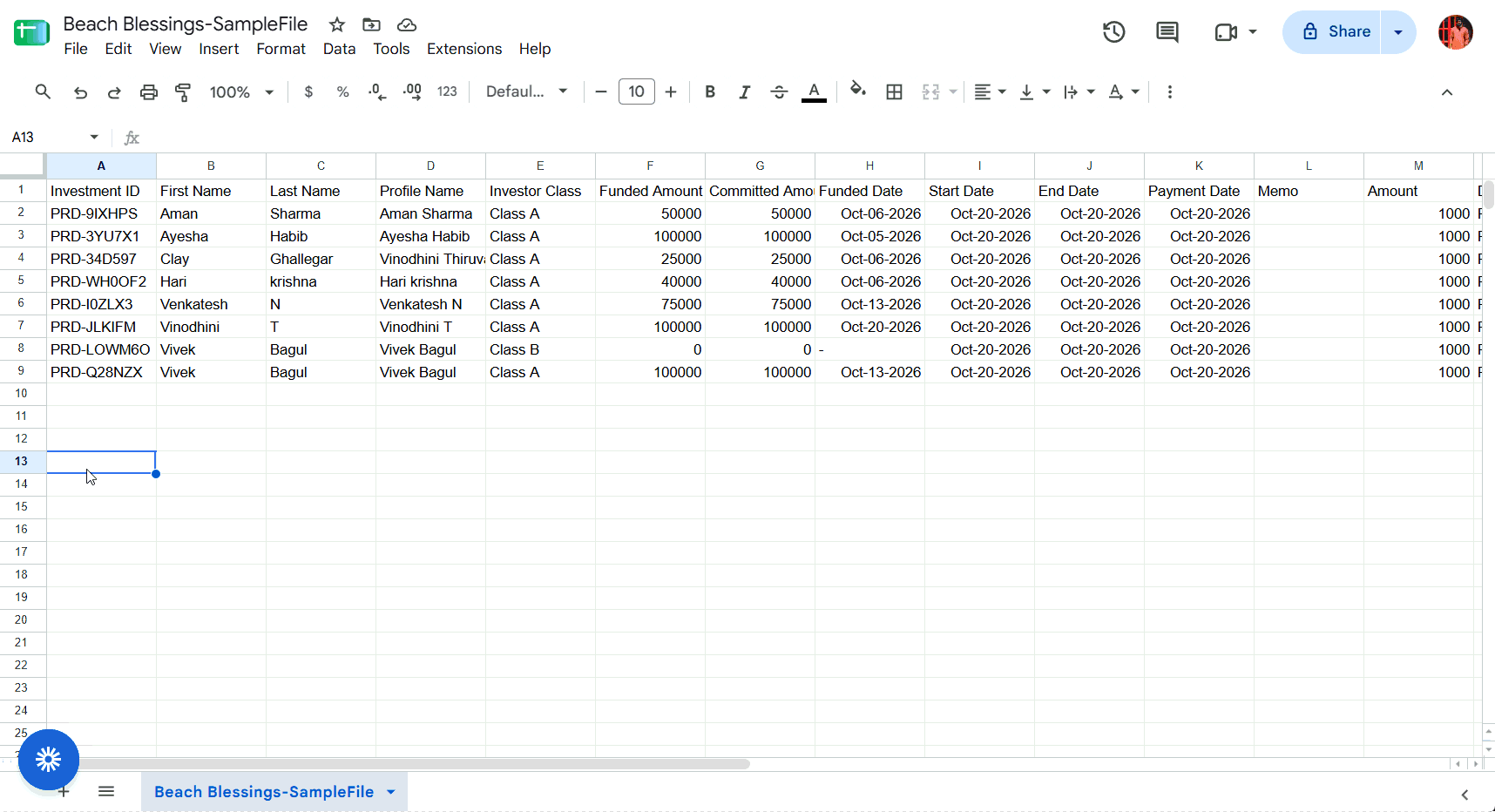This screenshot has height=812, width=1495.
Task: Open the comments icon
Action: pos(1167,32)
